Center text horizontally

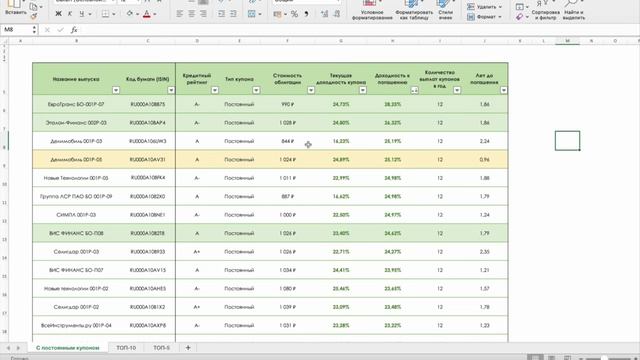(191, 14)
